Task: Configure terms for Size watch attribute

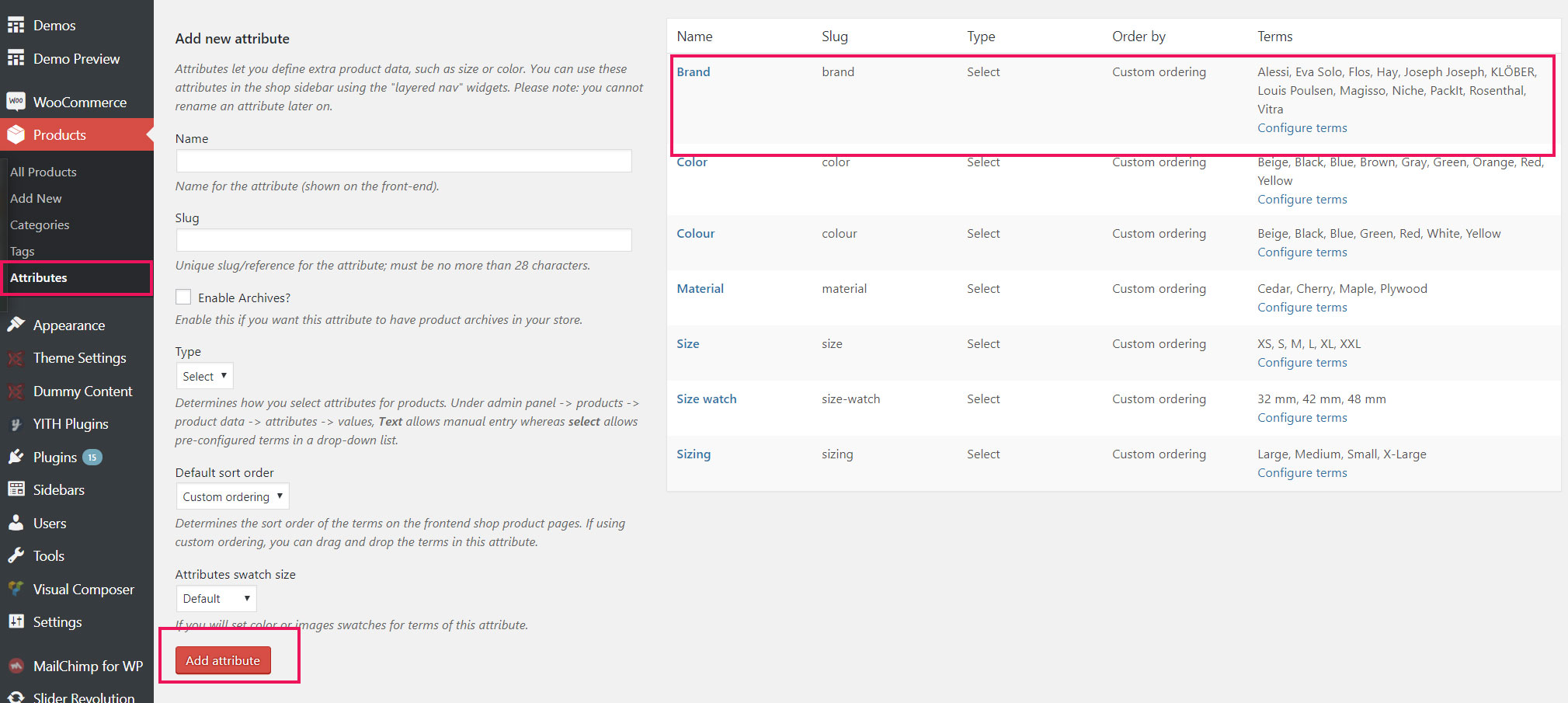Action: pos(1302,417)
